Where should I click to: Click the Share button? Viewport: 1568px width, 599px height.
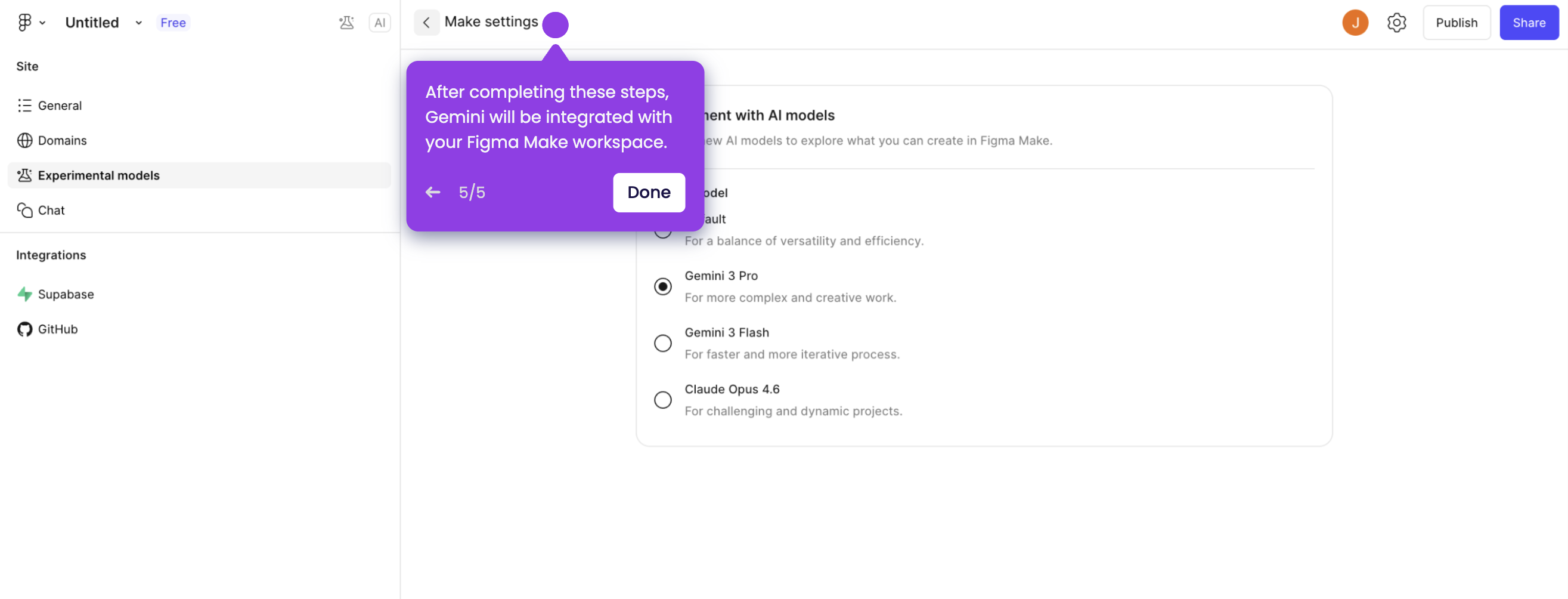click(1529, 23)
